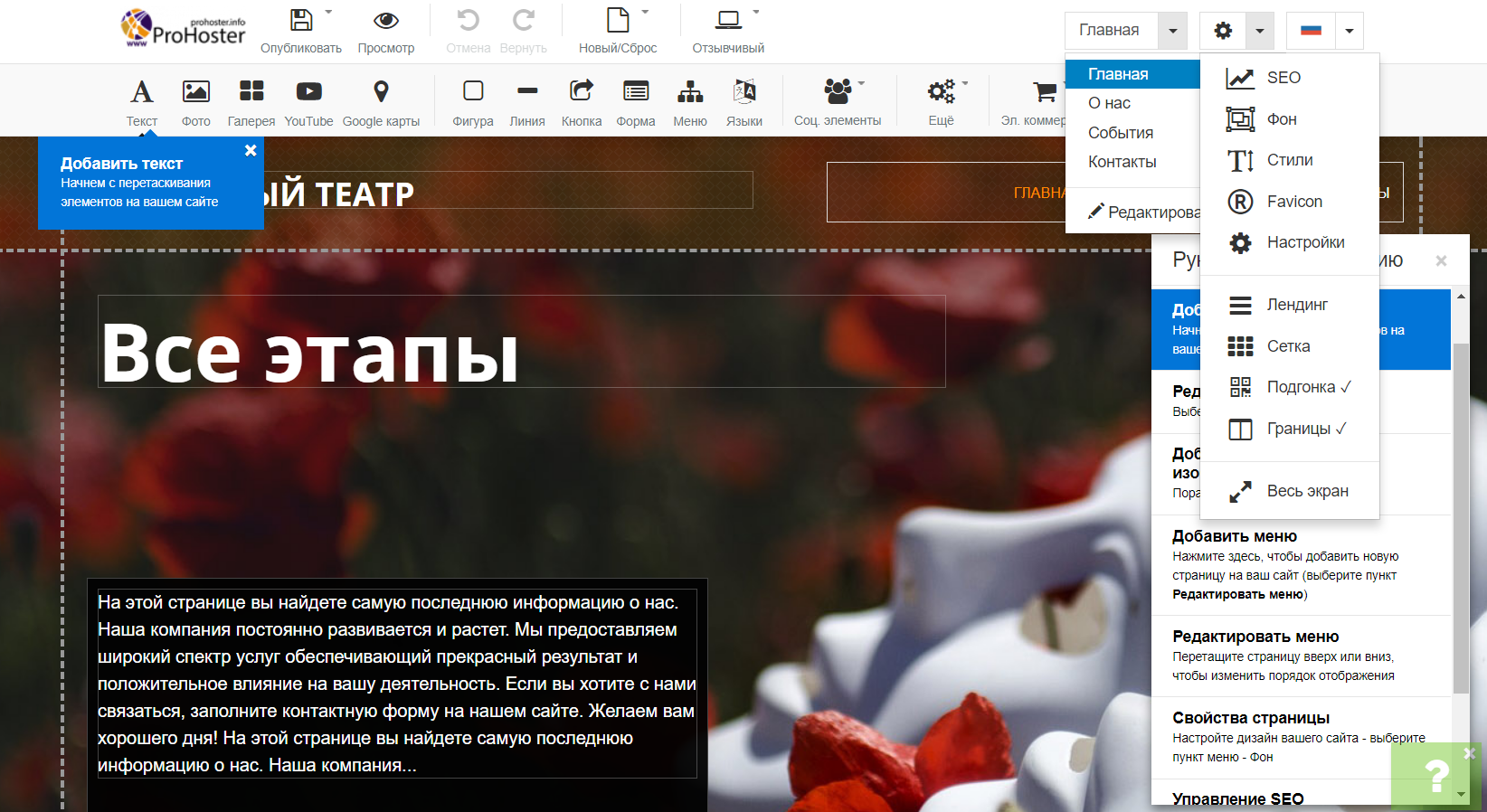Expand the Главная page selector dropdown
This screenshot has height=812, width=1487.
[1172, 31]
